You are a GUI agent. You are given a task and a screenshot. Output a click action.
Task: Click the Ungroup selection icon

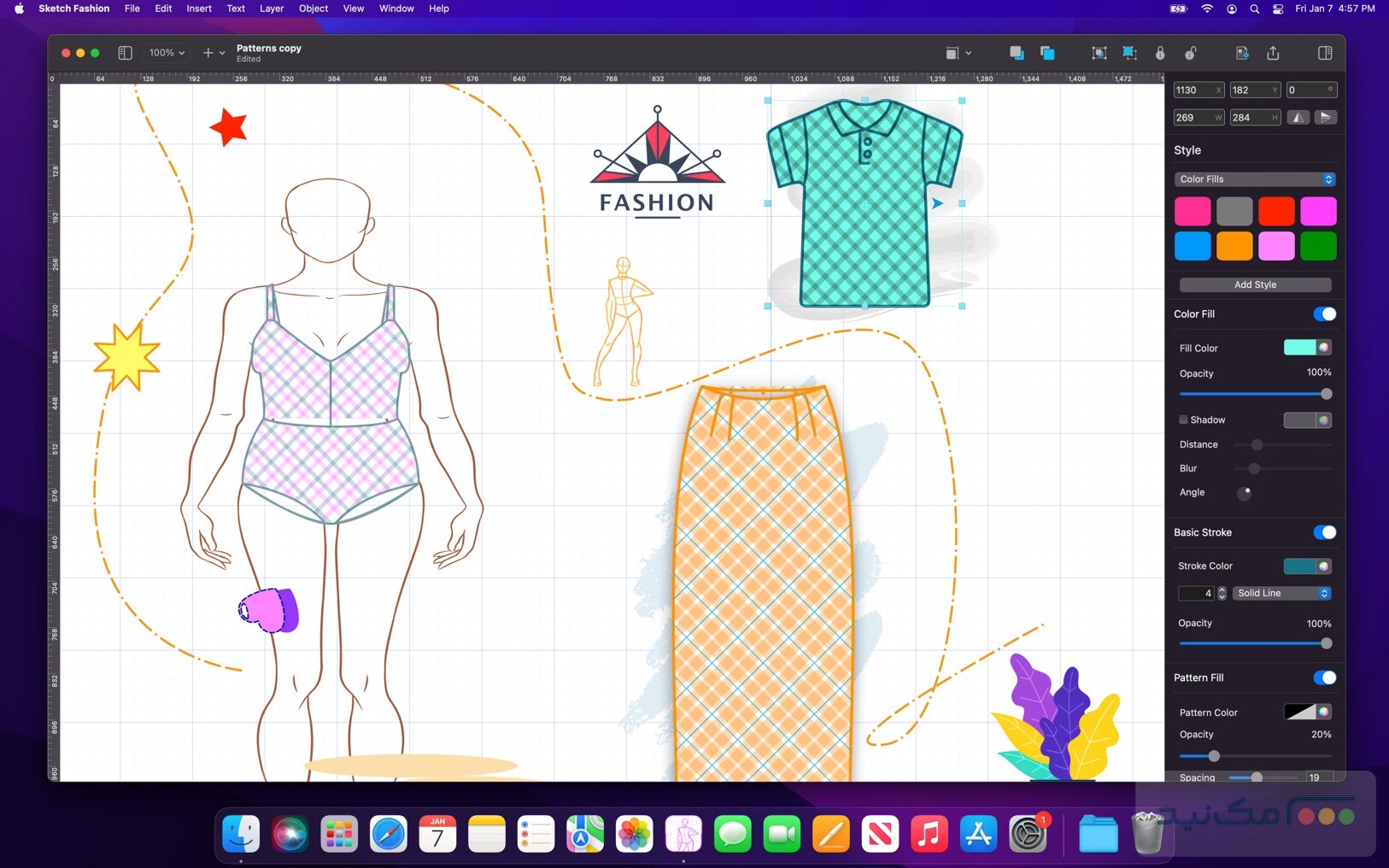click(1129, 53)
